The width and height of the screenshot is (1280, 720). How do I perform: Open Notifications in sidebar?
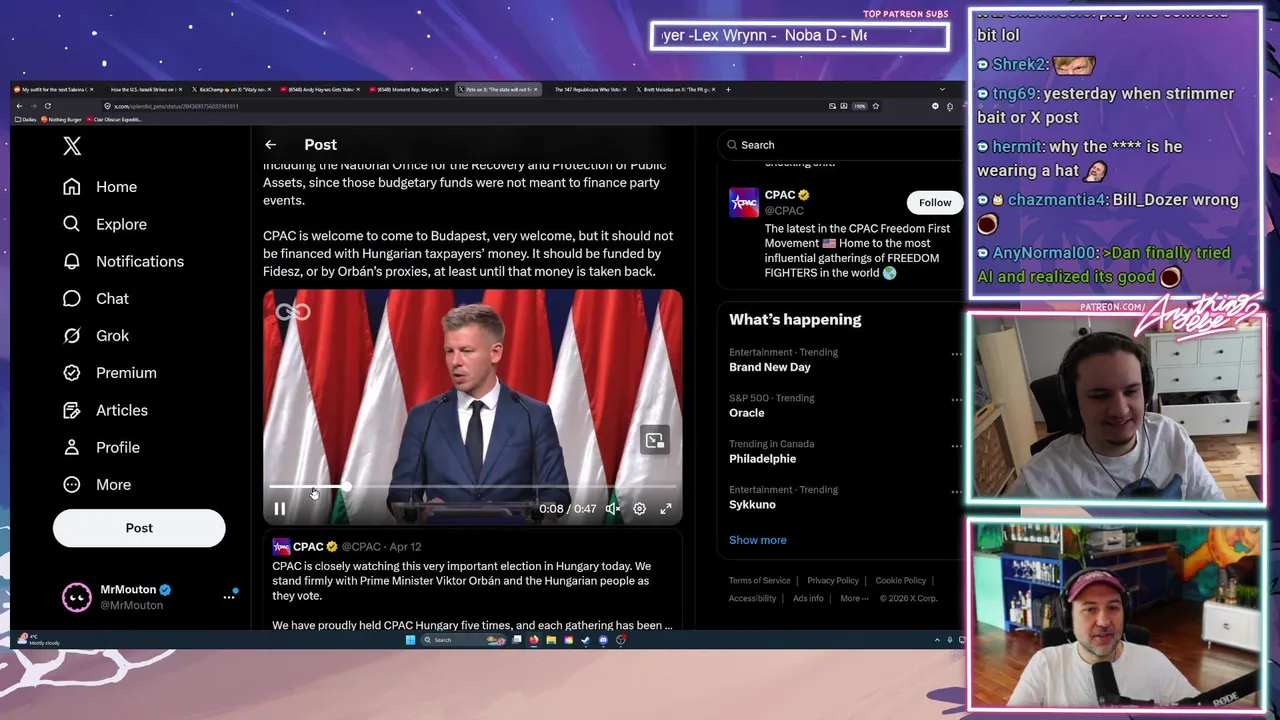click(124, 261)
